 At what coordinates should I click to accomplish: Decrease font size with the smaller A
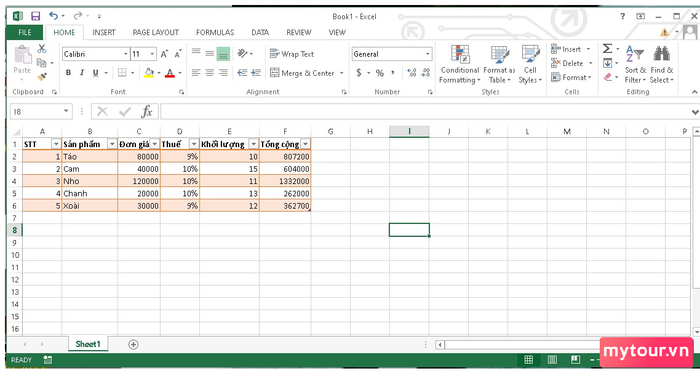tap(178, 54)
